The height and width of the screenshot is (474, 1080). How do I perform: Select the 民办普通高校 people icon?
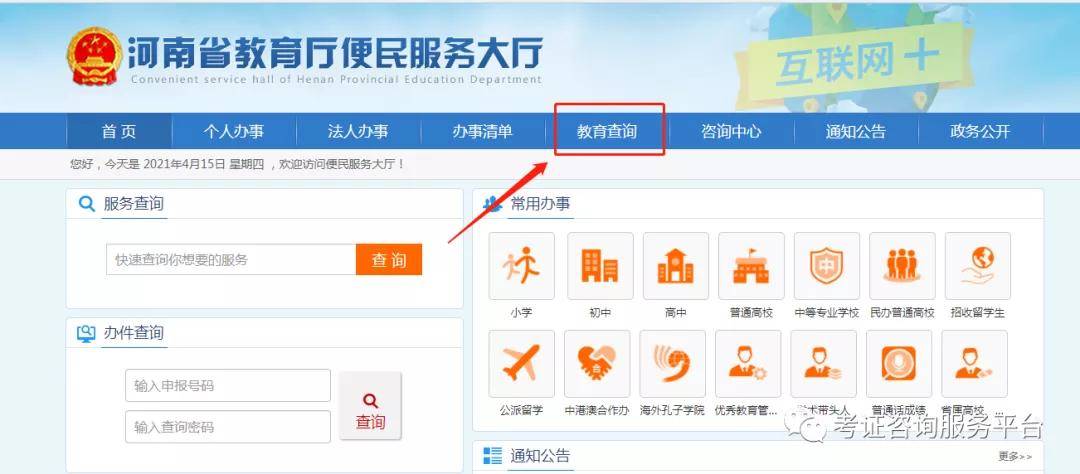[x=902, y=266]
